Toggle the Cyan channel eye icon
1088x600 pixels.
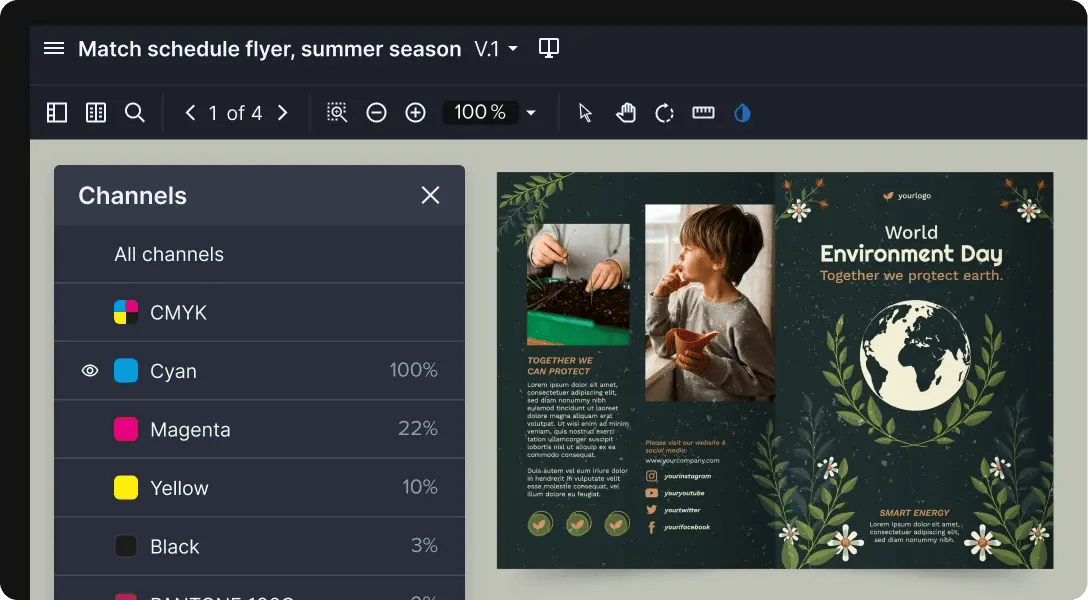point(90,371)
